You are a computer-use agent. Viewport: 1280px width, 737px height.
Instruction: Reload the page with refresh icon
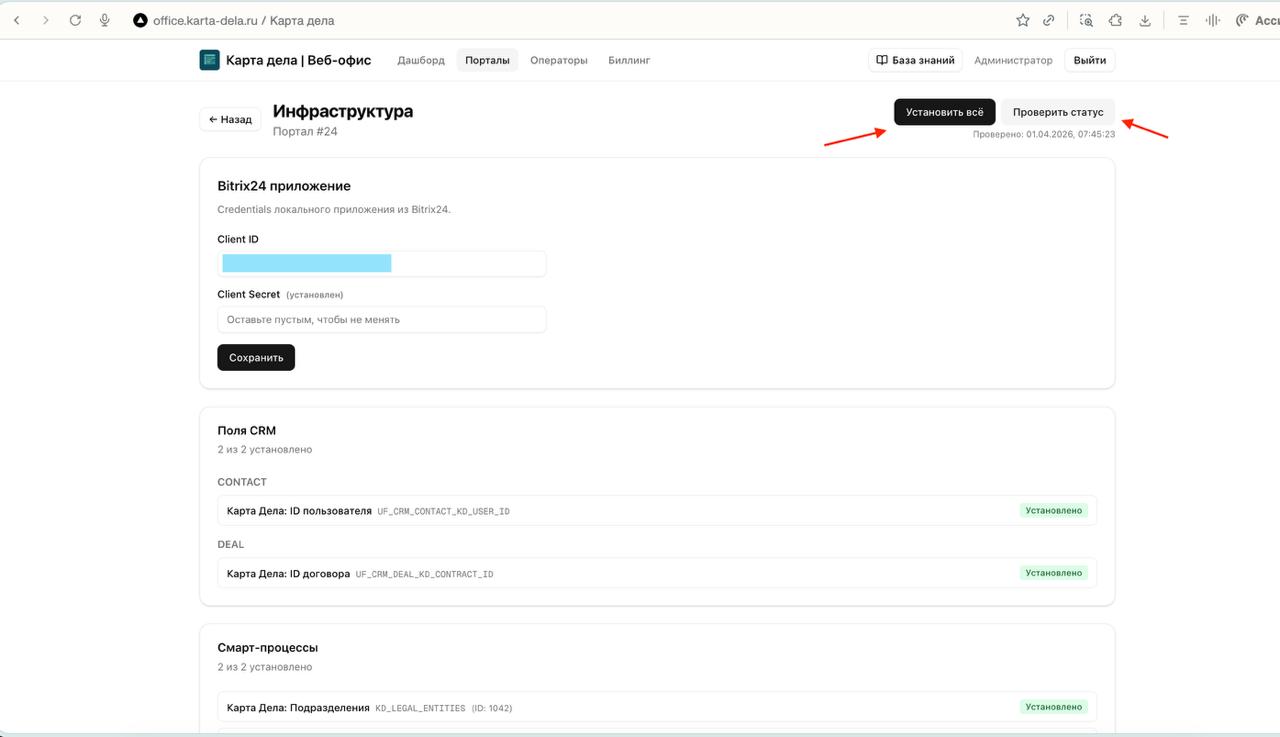75,20
